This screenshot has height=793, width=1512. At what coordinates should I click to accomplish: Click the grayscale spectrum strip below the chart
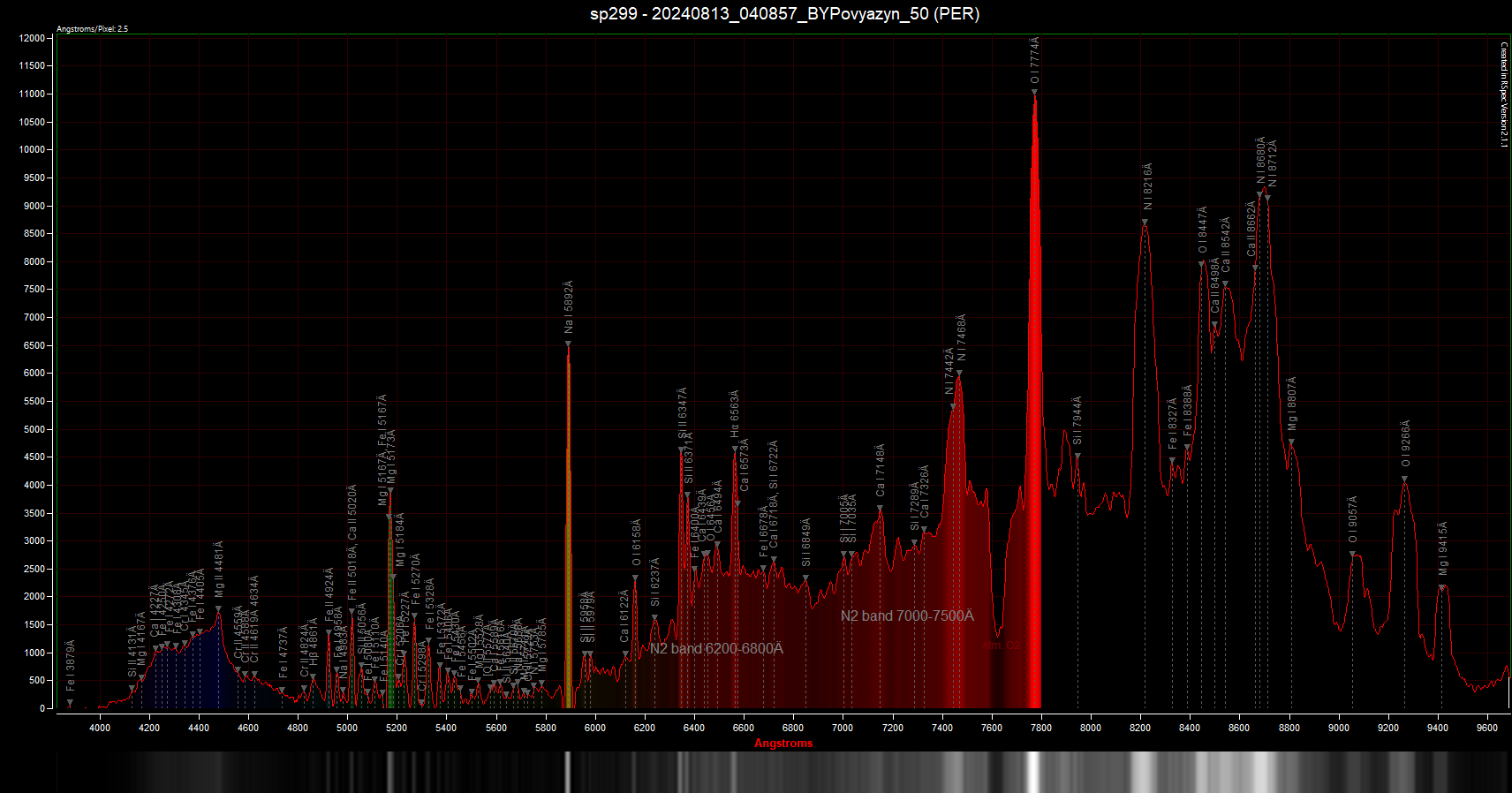click(783, 772)
